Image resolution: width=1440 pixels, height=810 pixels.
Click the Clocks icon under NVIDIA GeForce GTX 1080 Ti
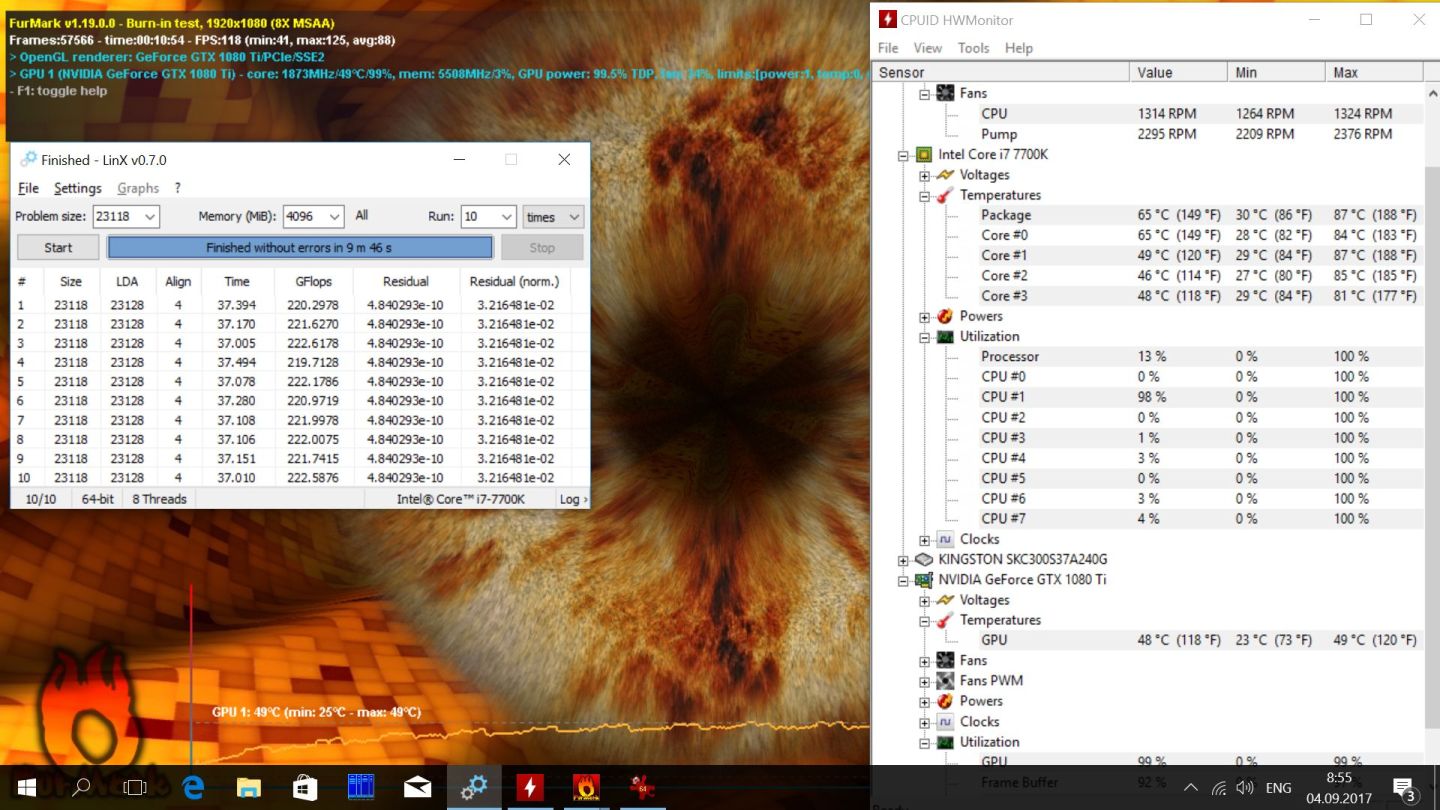pyautogui.click(x=945, y=722)
